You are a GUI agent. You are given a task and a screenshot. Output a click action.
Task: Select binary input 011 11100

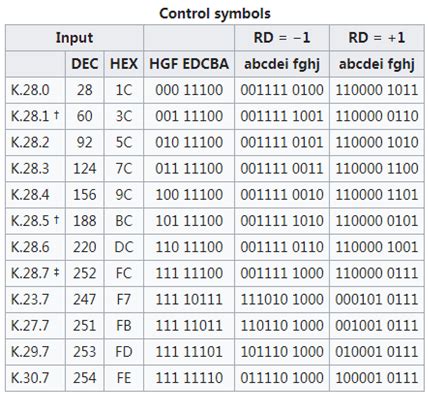click(x=189, y=168)
